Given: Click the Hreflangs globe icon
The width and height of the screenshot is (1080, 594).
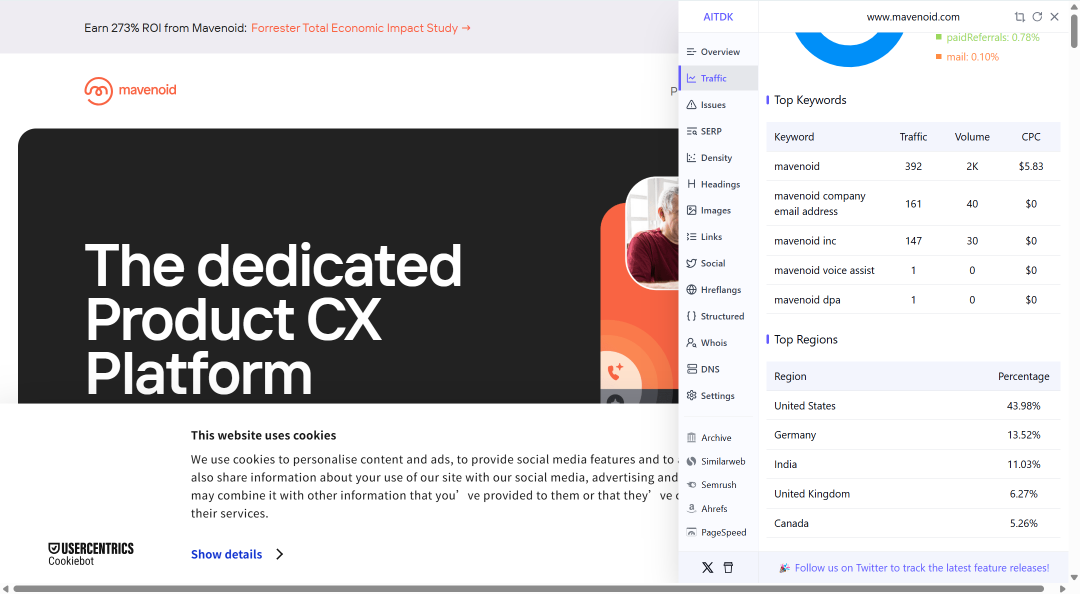Looking at the screenshot, I should pos(692,289).
